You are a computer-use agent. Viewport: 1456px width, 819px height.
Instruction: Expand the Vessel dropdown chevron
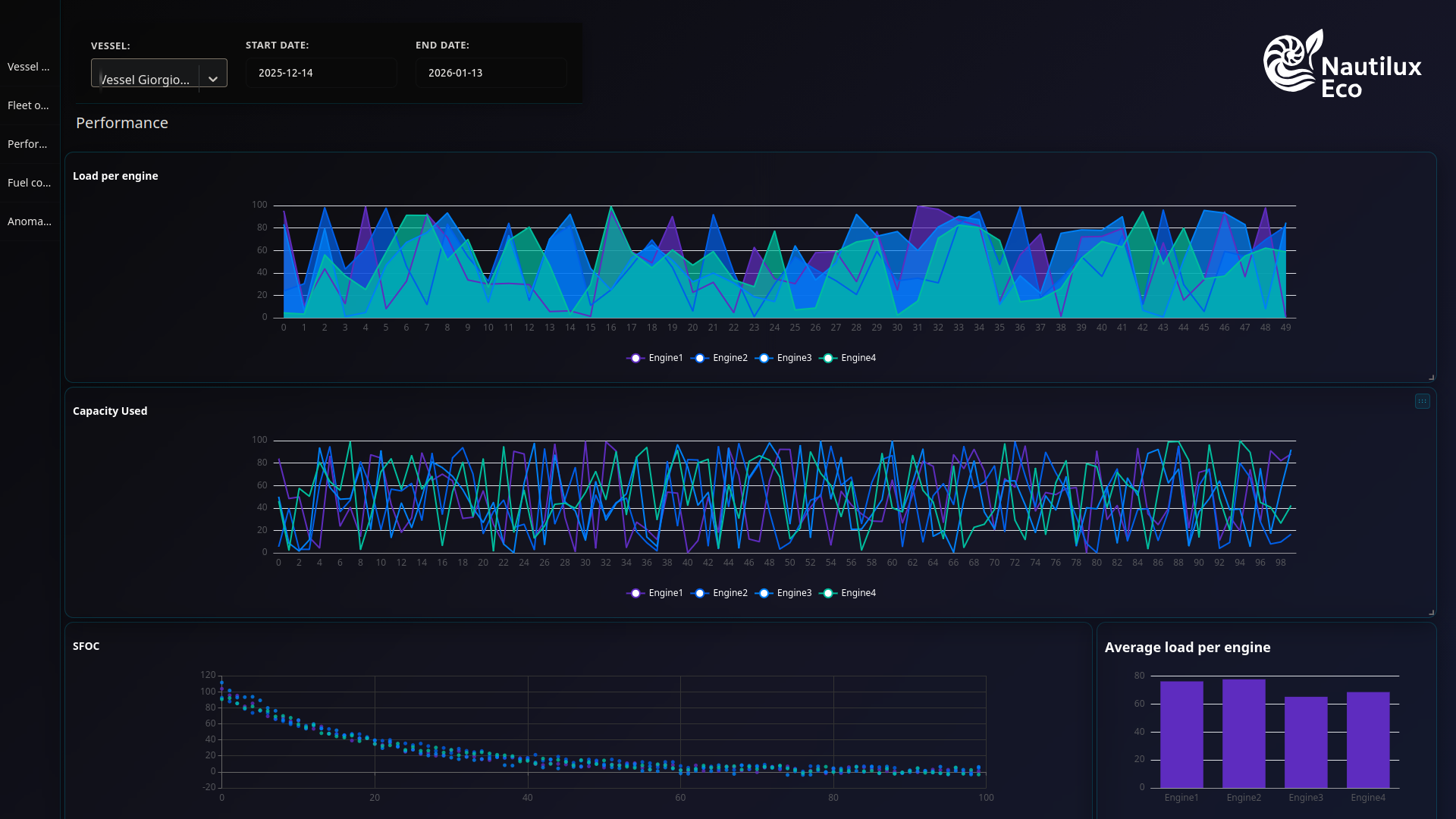click(x=213, y=79)
